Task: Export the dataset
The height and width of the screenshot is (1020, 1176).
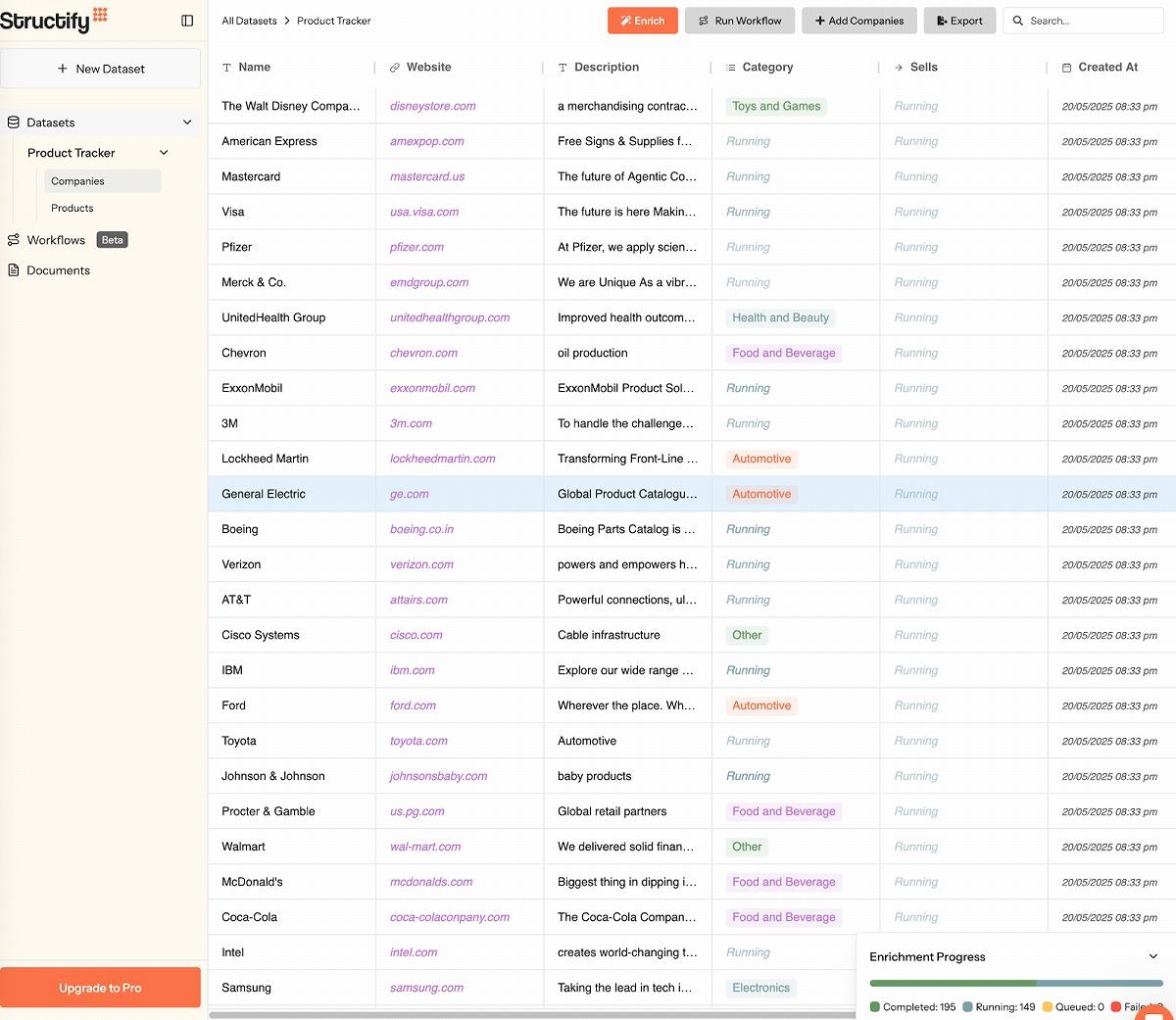Action: click(959, 21)
